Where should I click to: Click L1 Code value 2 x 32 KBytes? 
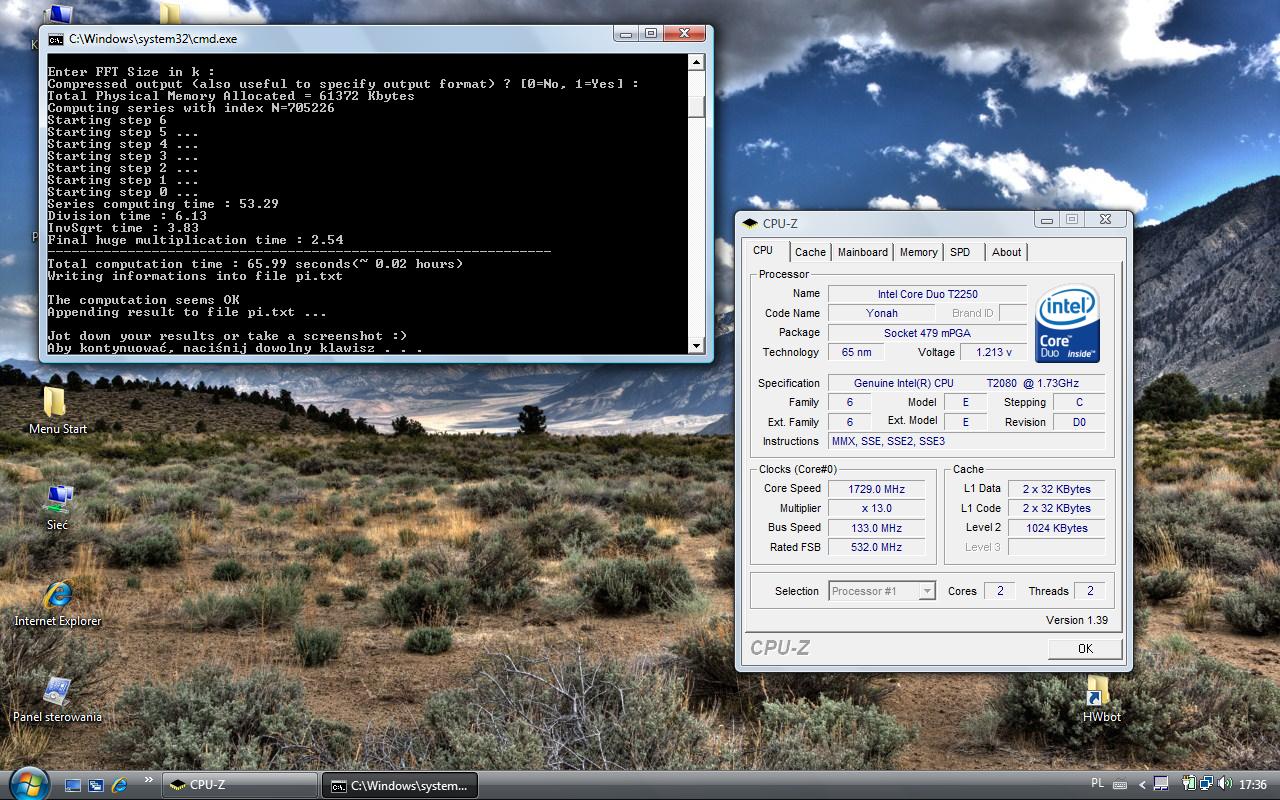point(1056,508)
